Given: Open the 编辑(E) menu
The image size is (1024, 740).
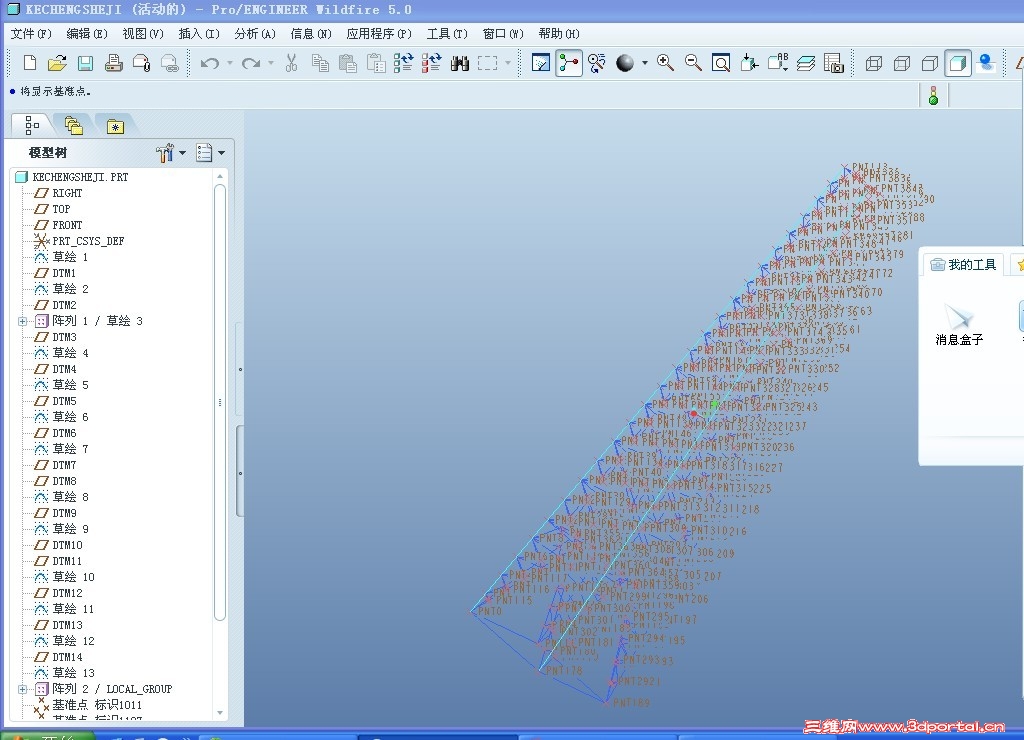Looking at the screenshot, I should [87, 34].
